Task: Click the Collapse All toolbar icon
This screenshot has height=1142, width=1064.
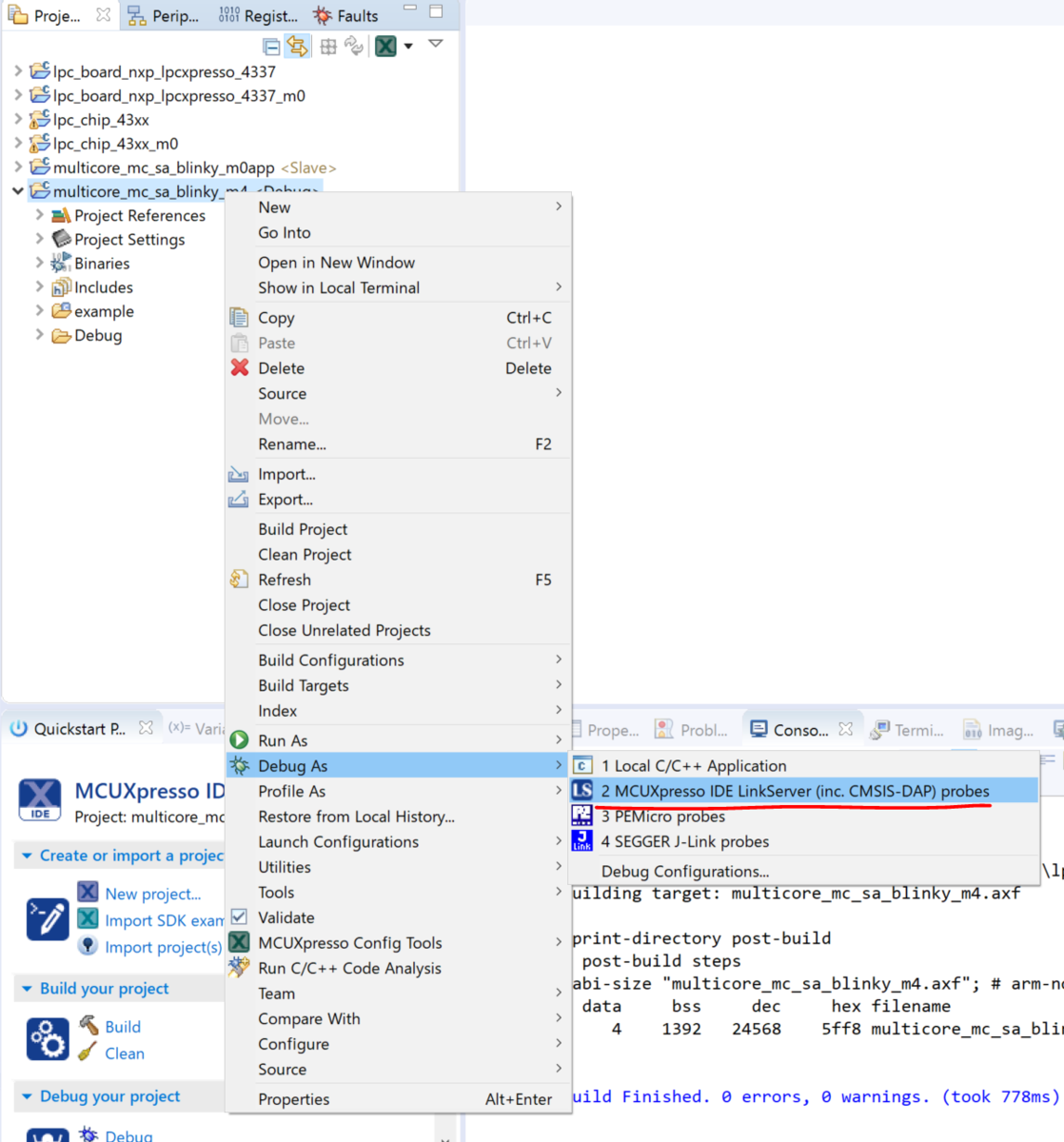Action: point(271,46)
